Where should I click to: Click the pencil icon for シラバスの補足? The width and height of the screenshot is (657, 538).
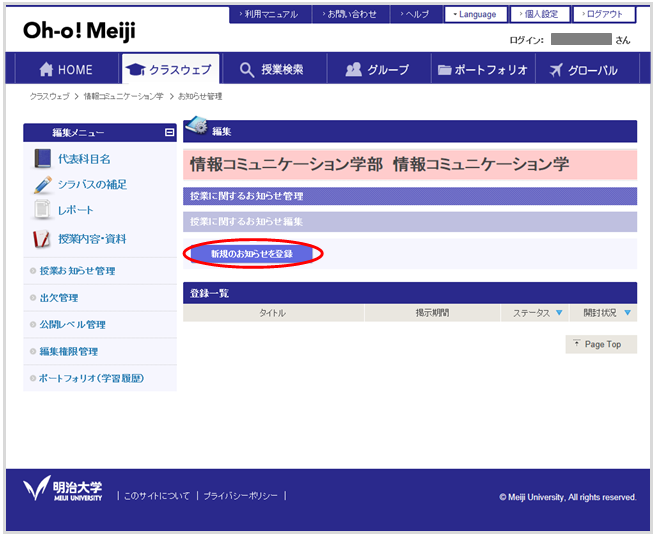(x=42, y=185)
